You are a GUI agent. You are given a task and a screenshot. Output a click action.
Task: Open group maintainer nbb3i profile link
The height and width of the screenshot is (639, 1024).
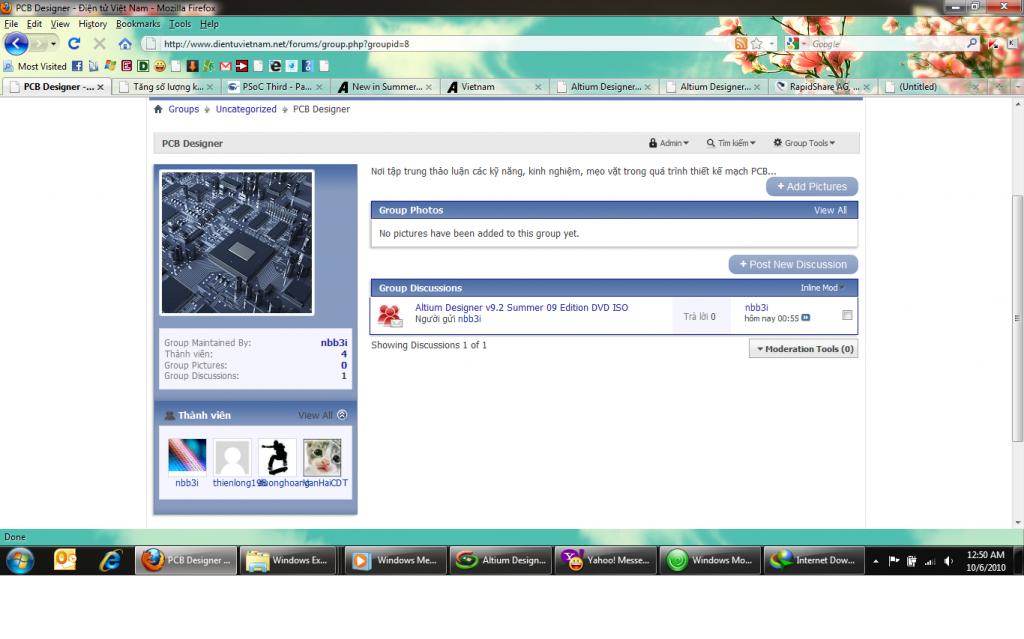334,342
